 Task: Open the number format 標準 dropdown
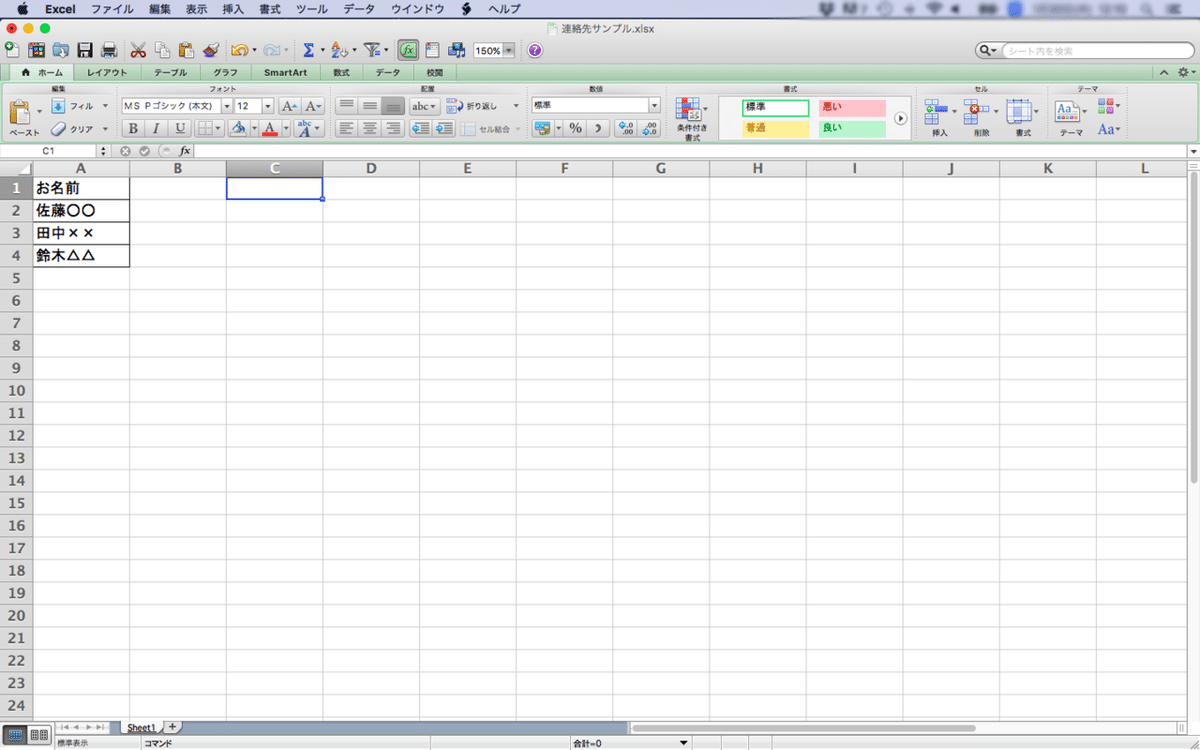[655, 105]
